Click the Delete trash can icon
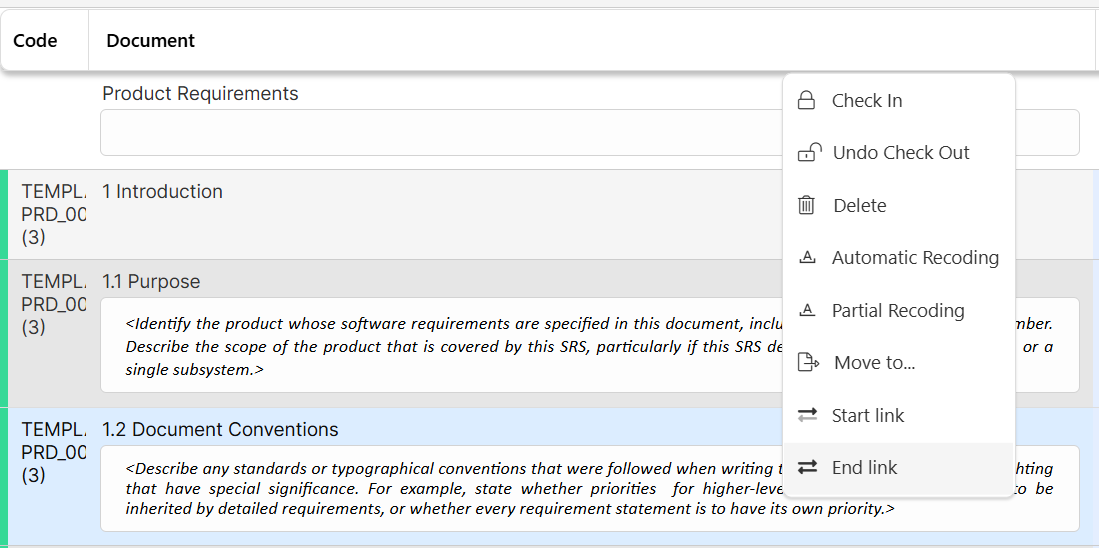 pos(806,206)
